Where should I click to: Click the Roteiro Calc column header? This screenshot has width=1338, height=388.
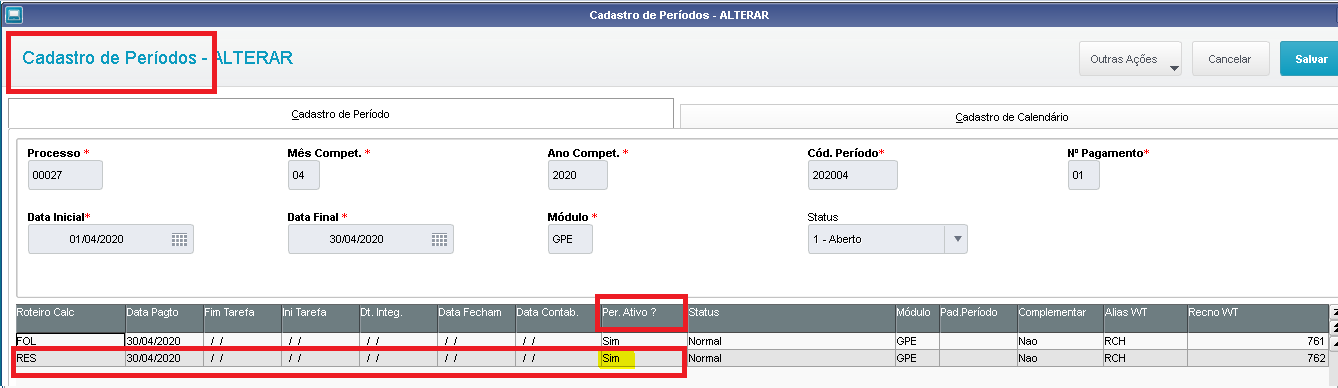click(x=69, y=318)
